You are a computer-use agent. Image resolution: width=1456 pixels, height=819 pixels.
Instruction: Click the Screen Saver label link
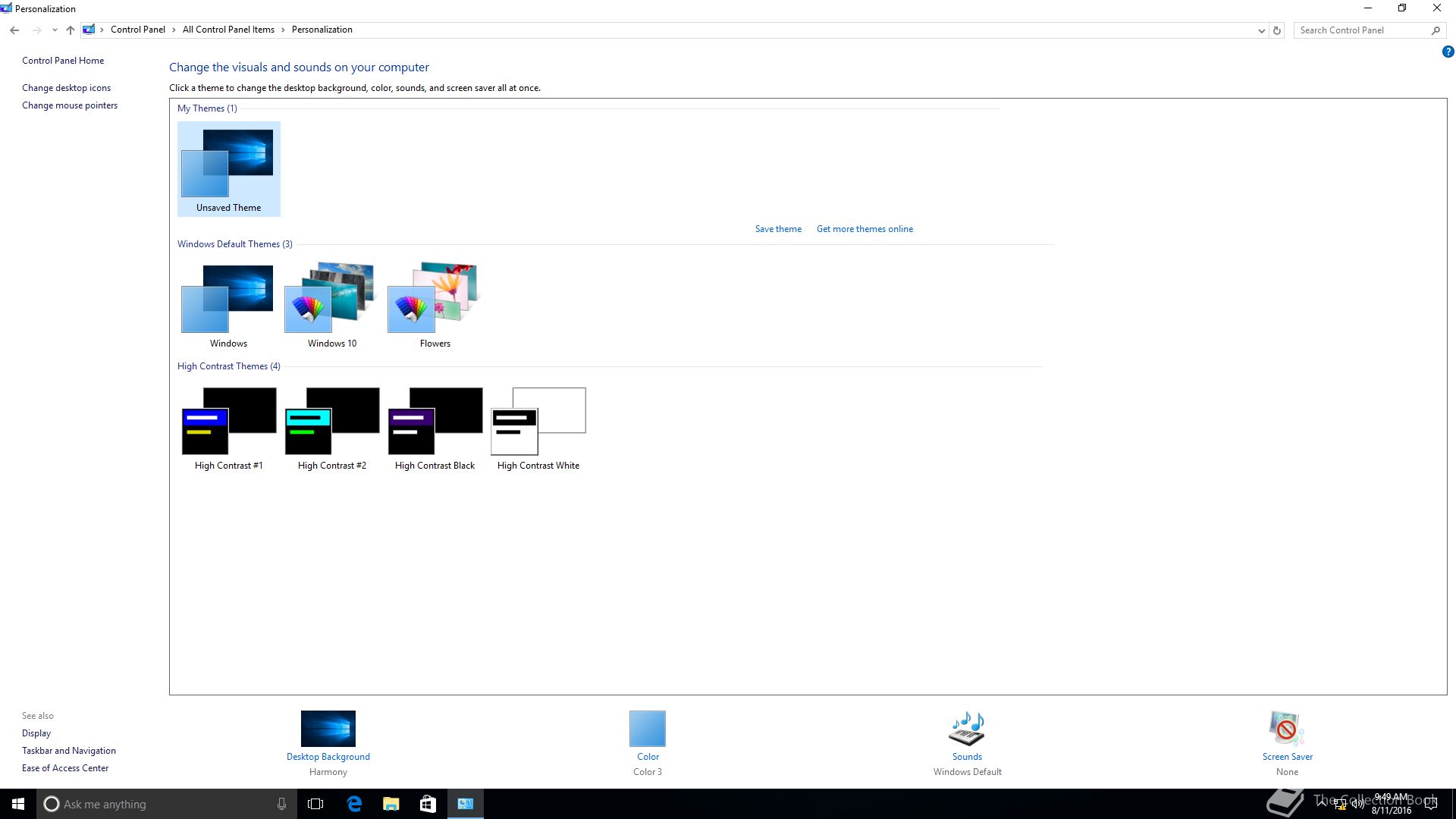(x=1287, y=757)
